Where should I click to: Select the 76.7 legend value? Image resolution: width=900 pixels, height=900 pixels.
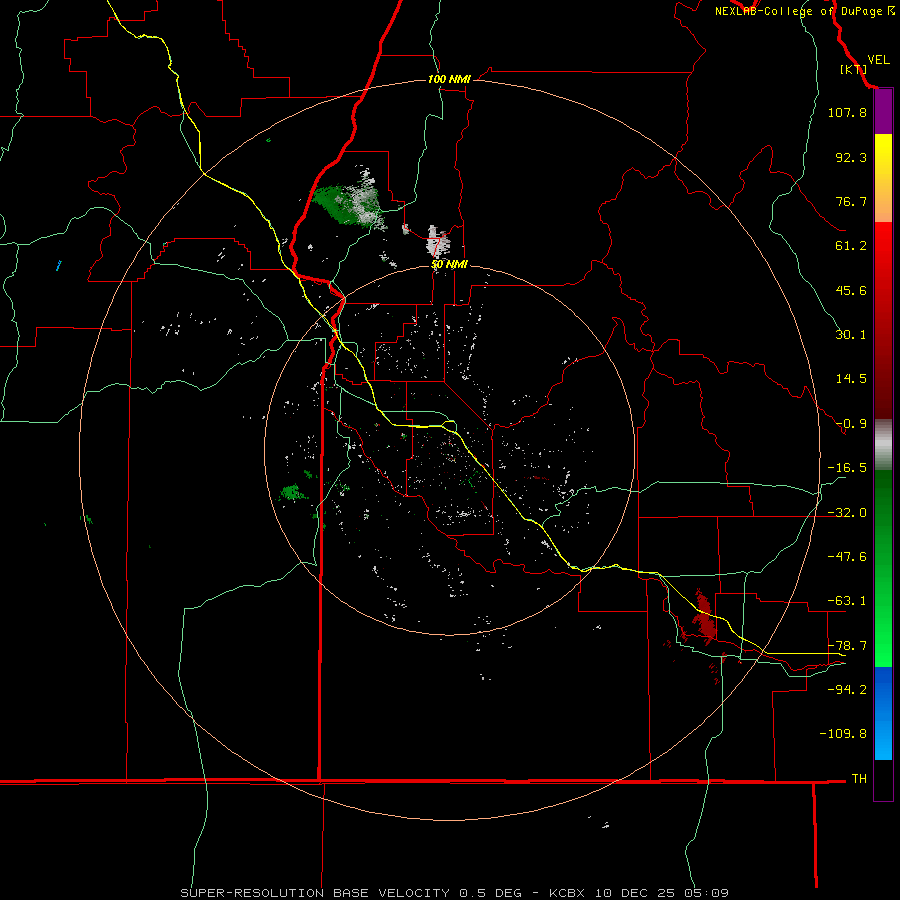(x=851, y=201)
